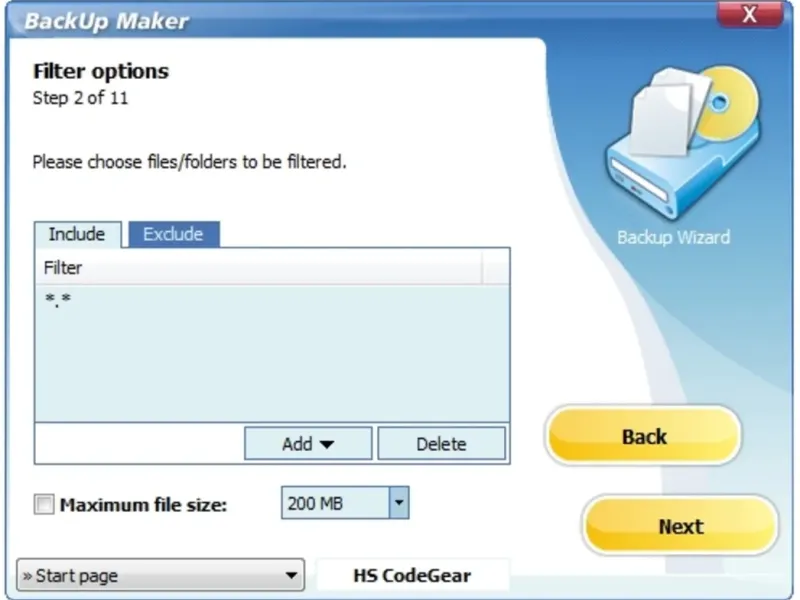Click the HS CodeGear label
This screenshot has height=600, width=800.
tap(412, 576)
